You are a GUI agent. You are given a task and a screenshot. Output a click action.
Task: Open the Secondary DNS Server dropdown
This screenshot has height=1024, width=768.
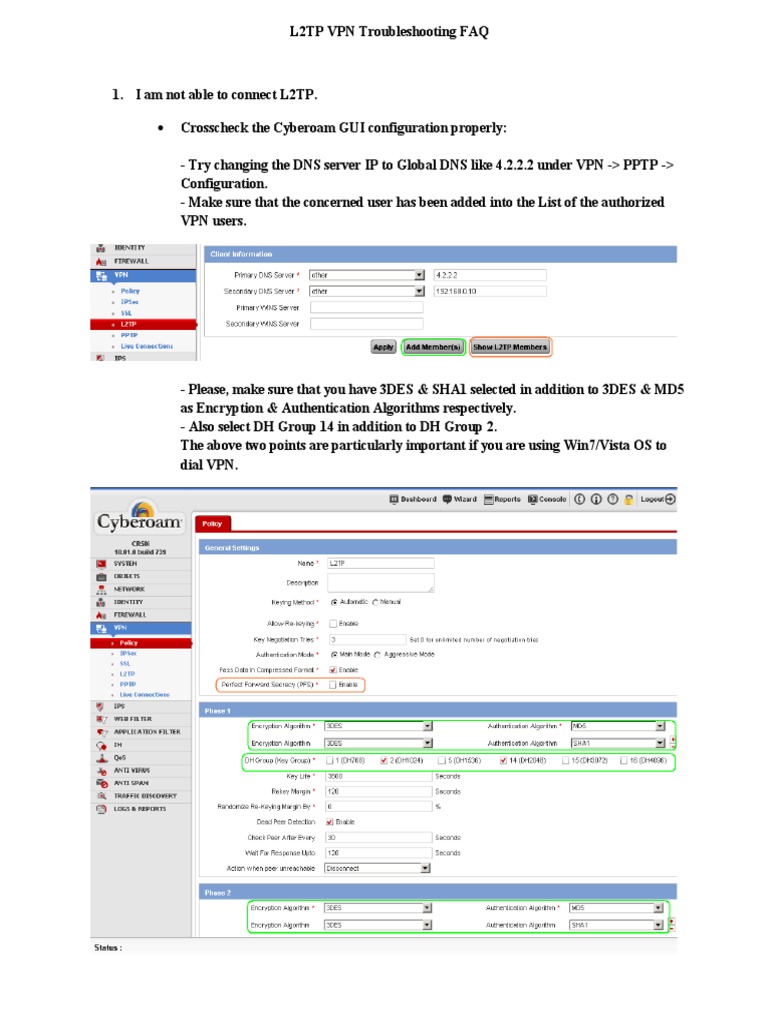367,291
